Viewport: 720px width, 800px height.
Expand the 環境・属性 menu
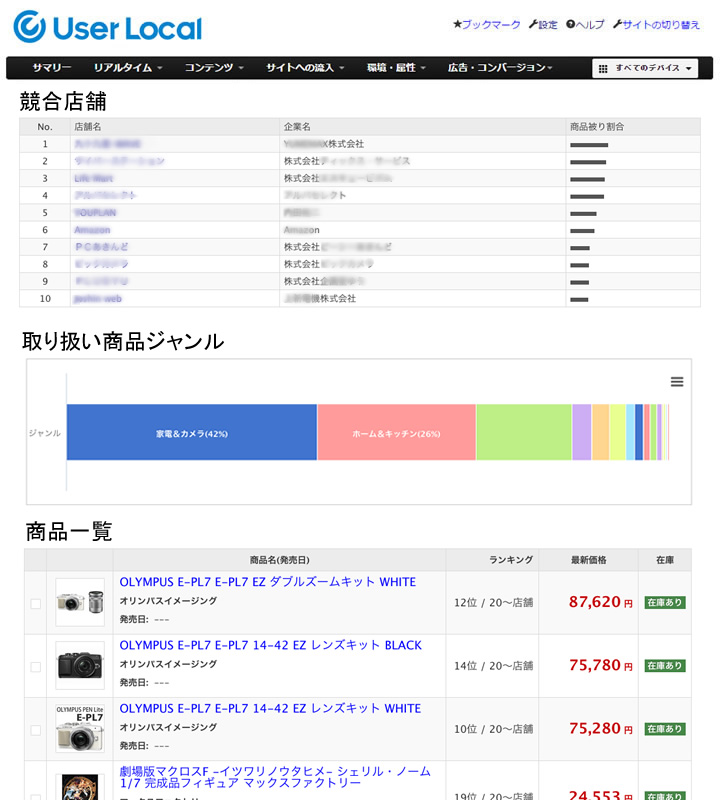tap(396, 68)
